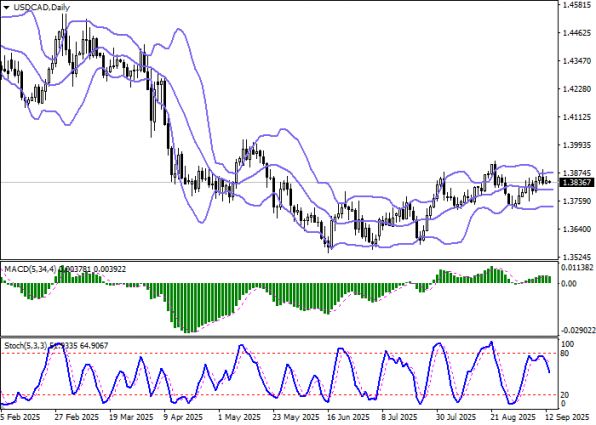The width and height of the screenshot is (596, 425).
Task: Click the 1.39935 price scale level
Action: coord(577,145)
